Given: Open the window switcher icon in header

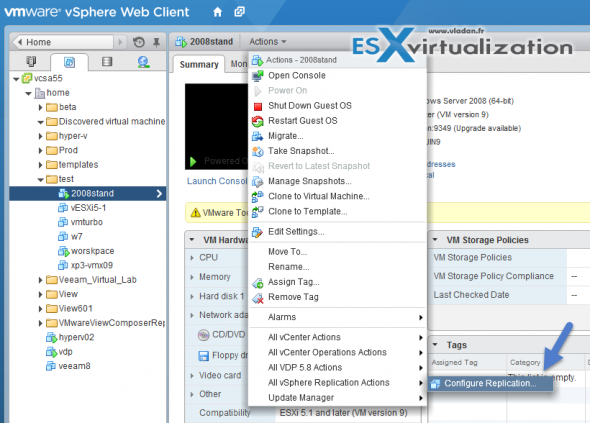Looking at the screenshot, I should [239, 12].
